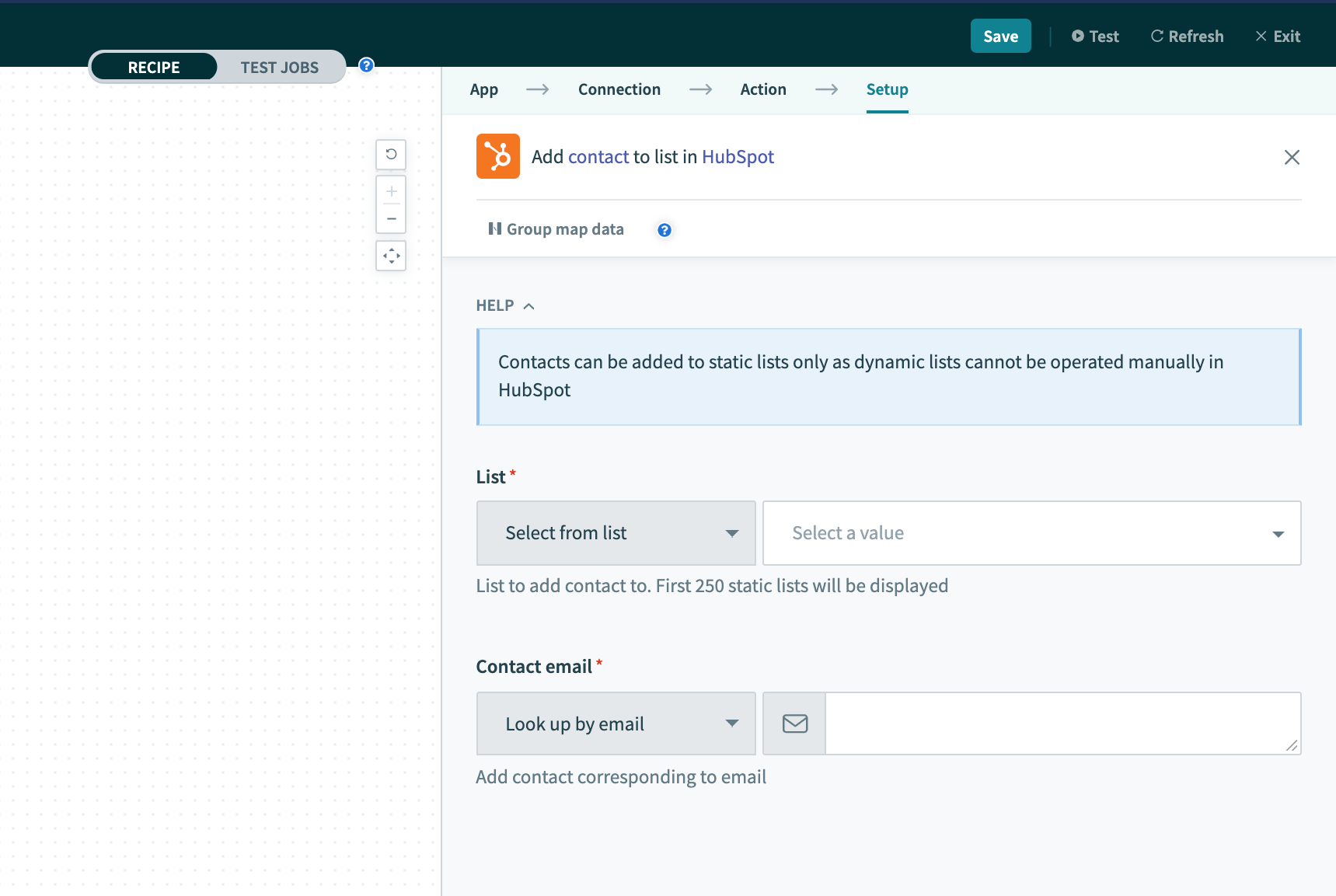Zoom out on the recipe canvas
Screen dimensions: 1336x896
click(391, 218)
